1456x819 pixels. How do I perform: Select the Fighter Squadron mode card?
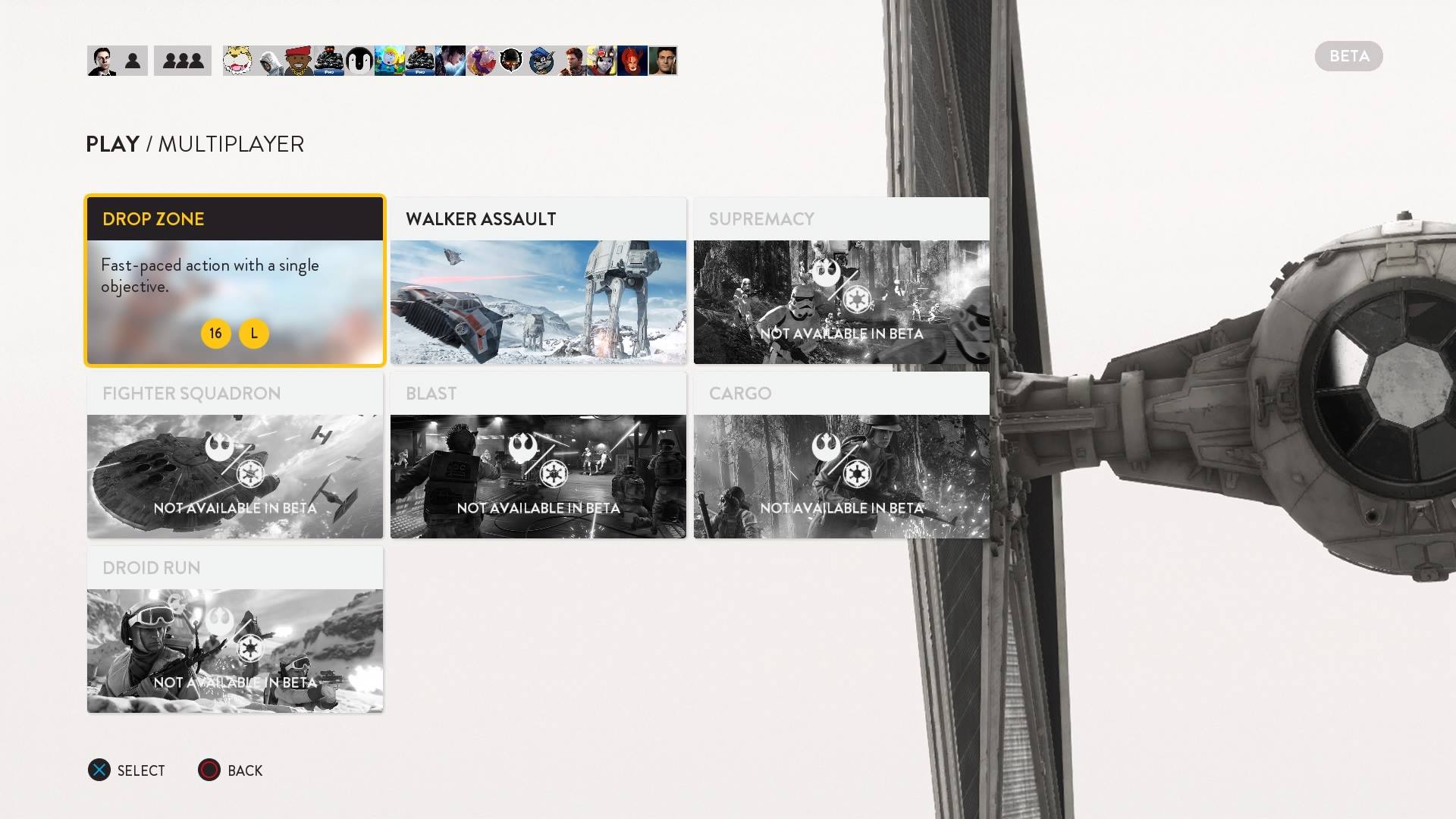[235, 455]
